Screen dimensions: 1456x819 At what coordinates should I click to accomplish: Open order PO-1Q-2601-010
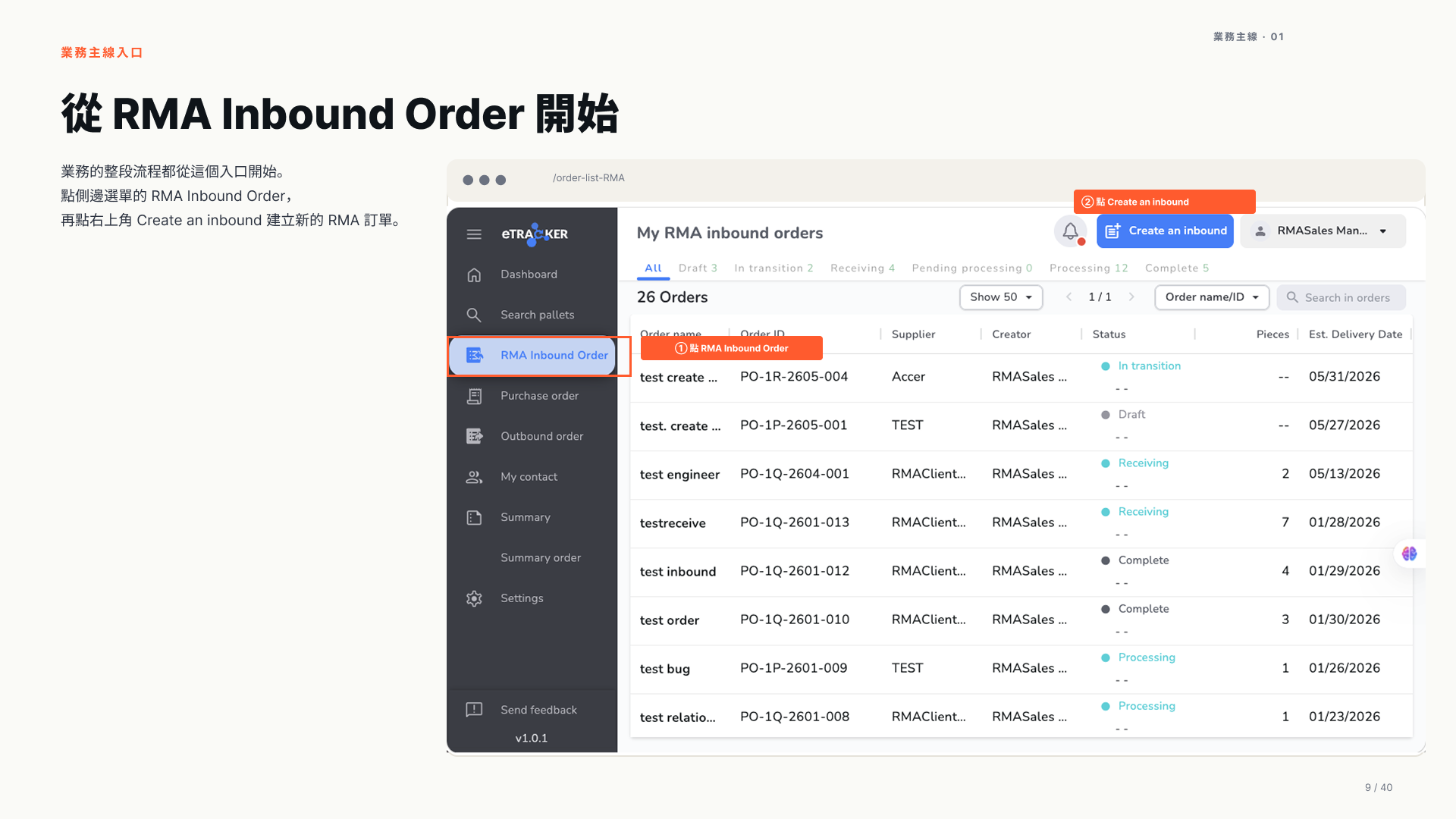[x=795, y=620]
